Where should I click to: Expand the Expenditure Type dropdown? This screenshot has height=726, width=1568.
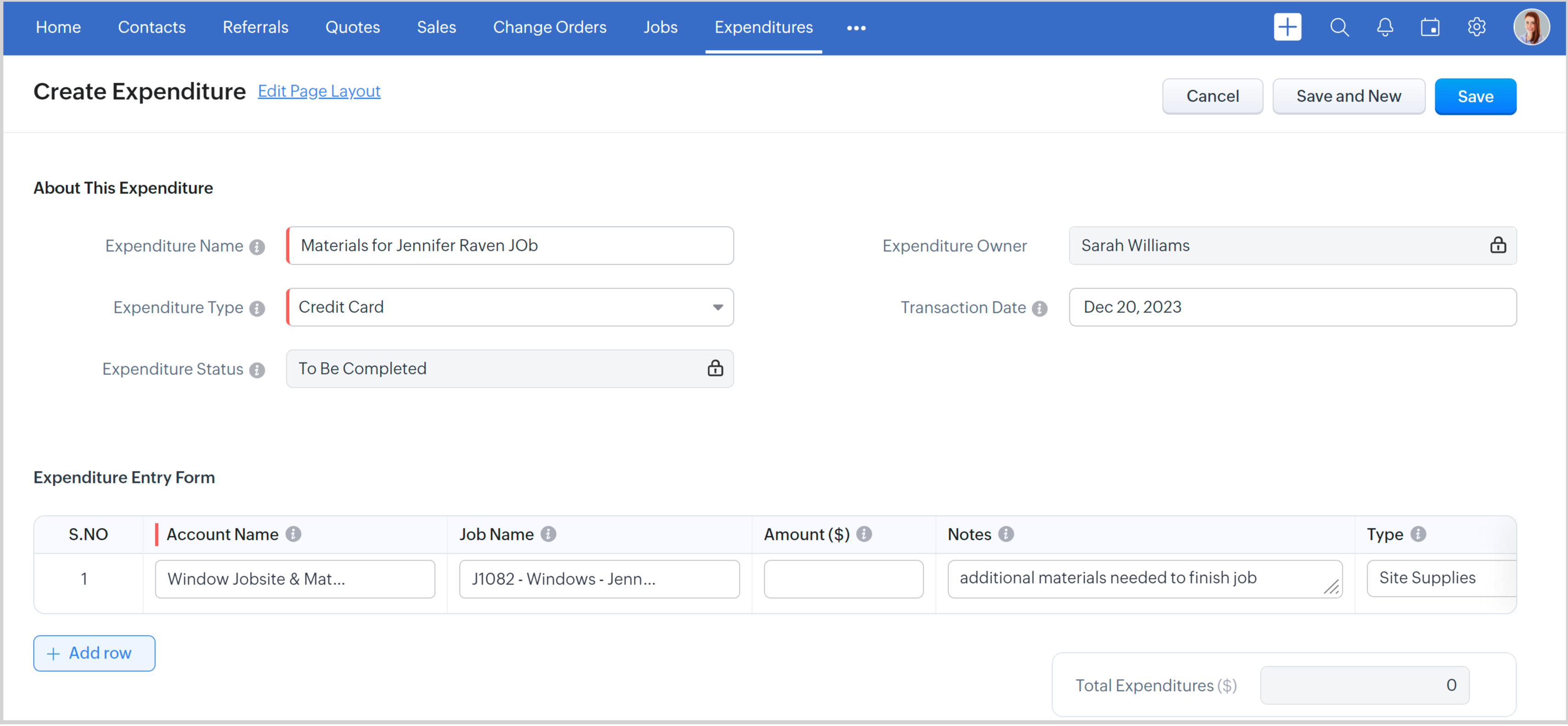pyautogui.click(x=718, y=307)
